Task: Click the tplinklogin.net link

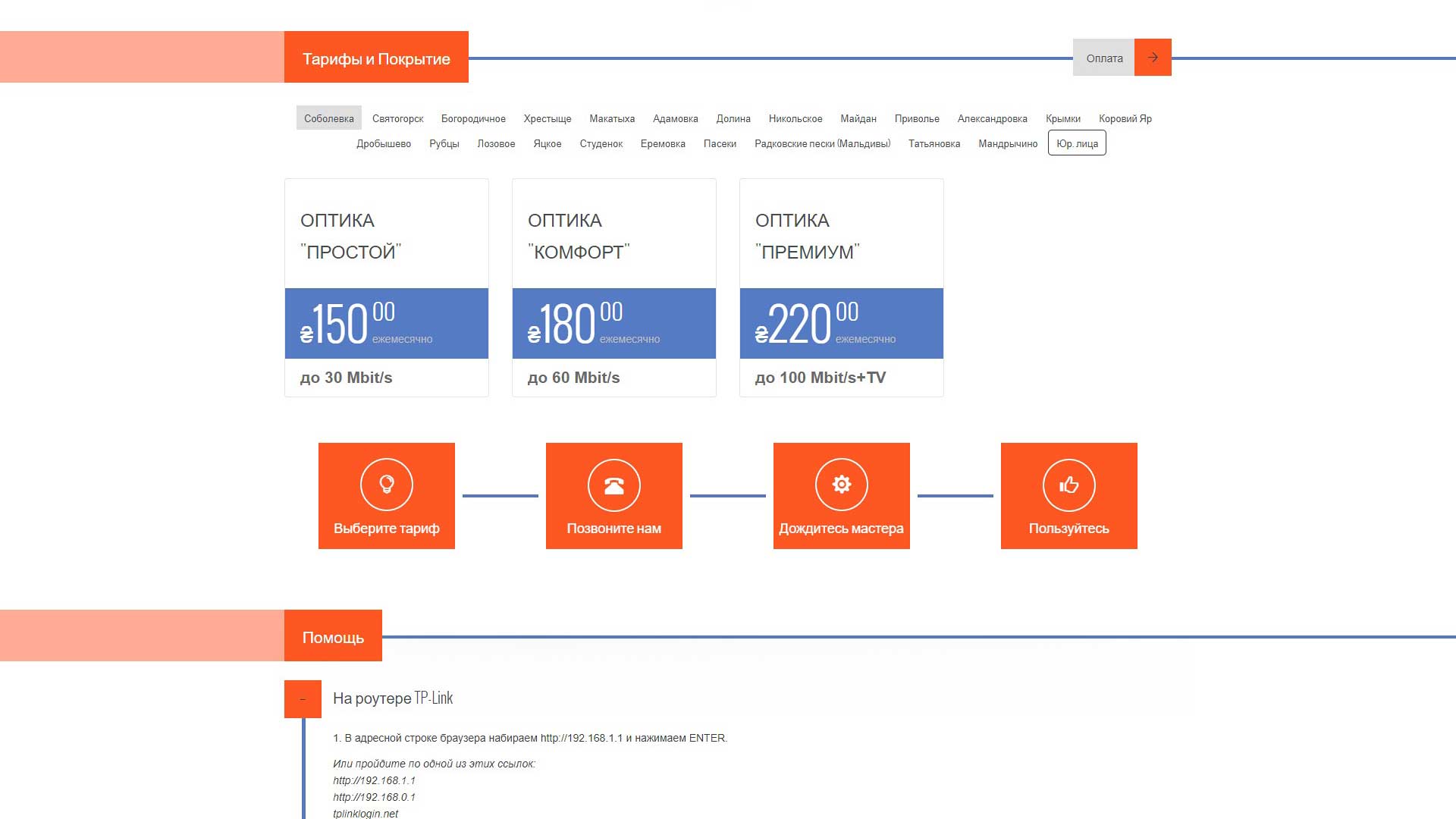Action: point(366,814)
